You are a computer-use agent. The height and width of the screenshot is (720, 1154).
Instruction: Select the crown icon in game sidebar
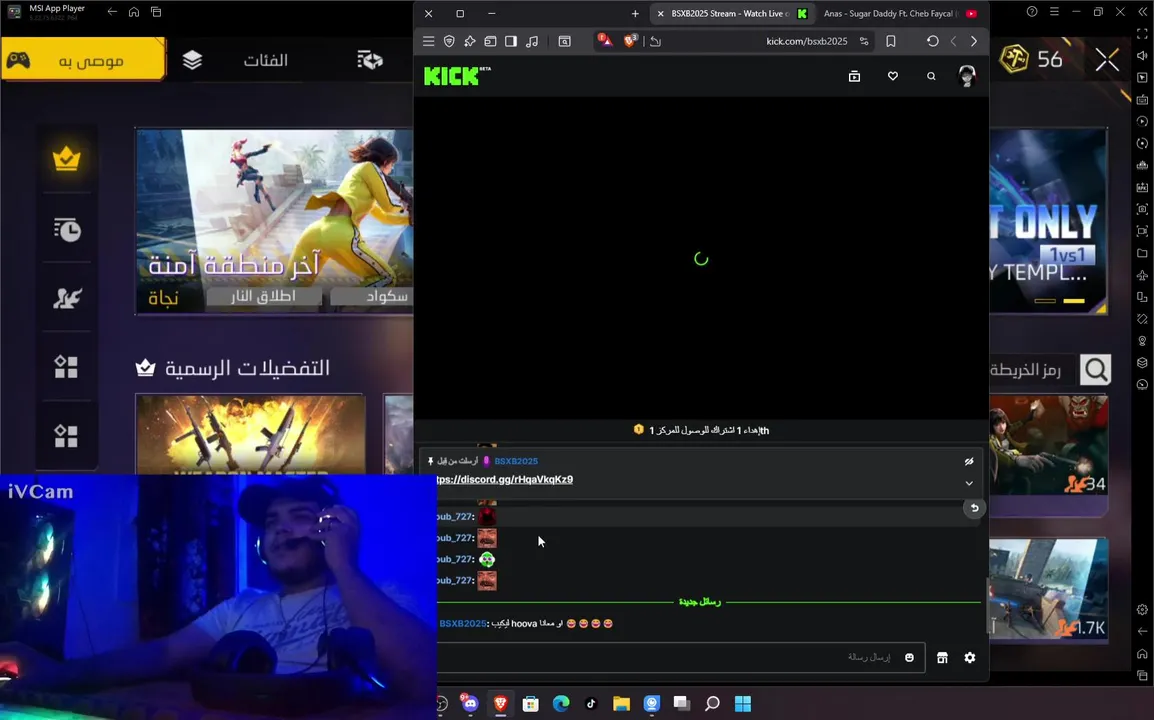coord(66,158)
